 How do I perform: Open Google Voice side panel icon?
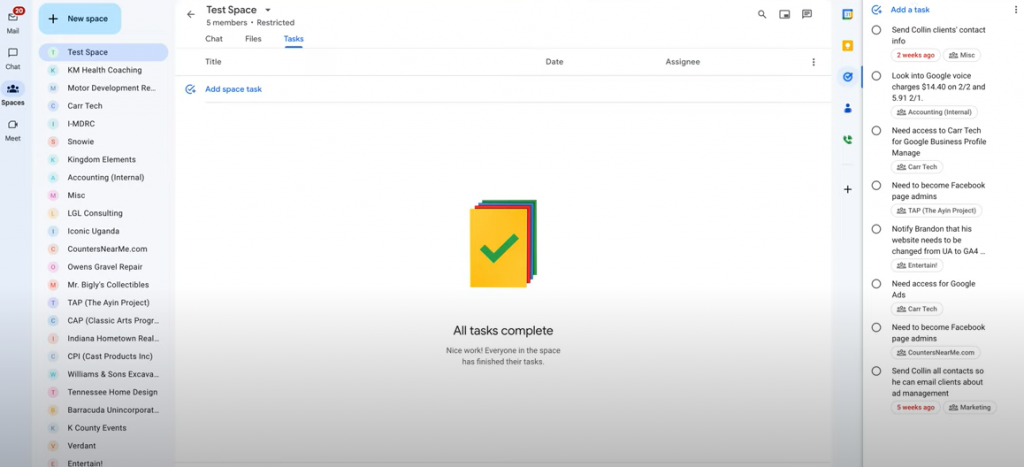click(848, 140)
